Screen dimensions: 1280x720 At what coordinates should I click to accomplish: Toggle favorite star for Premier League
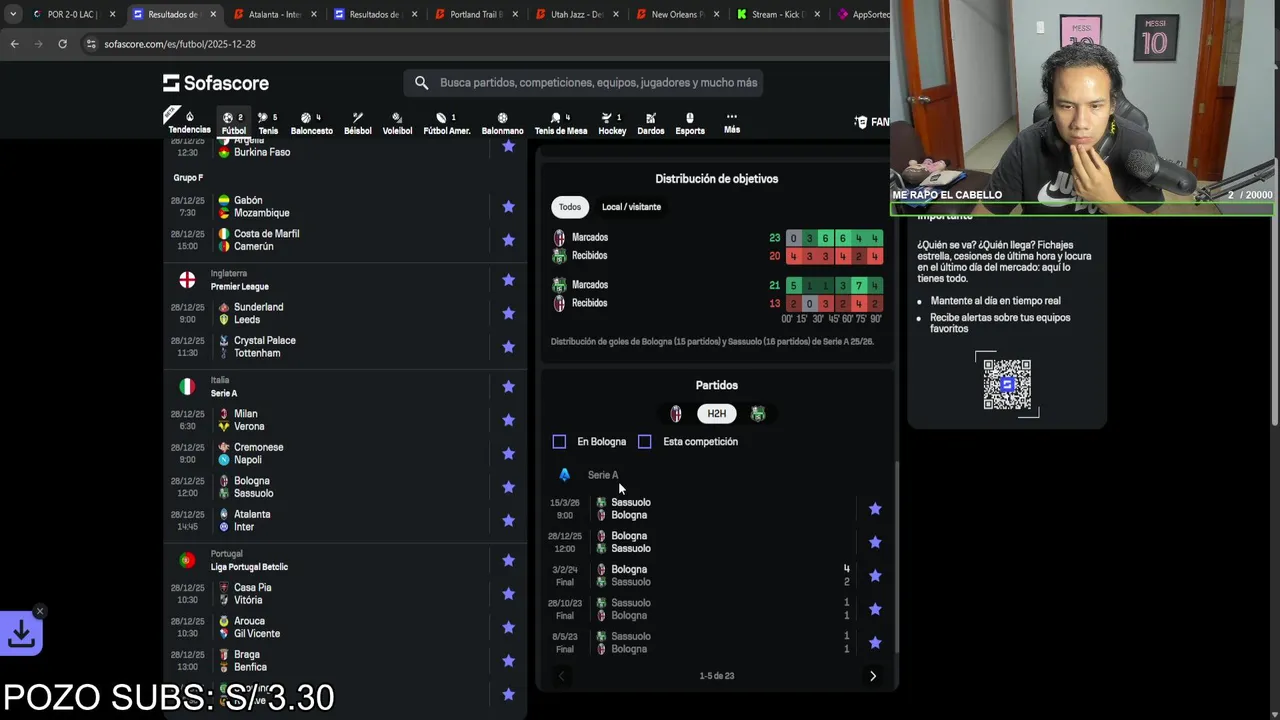(x=508, y=280)
